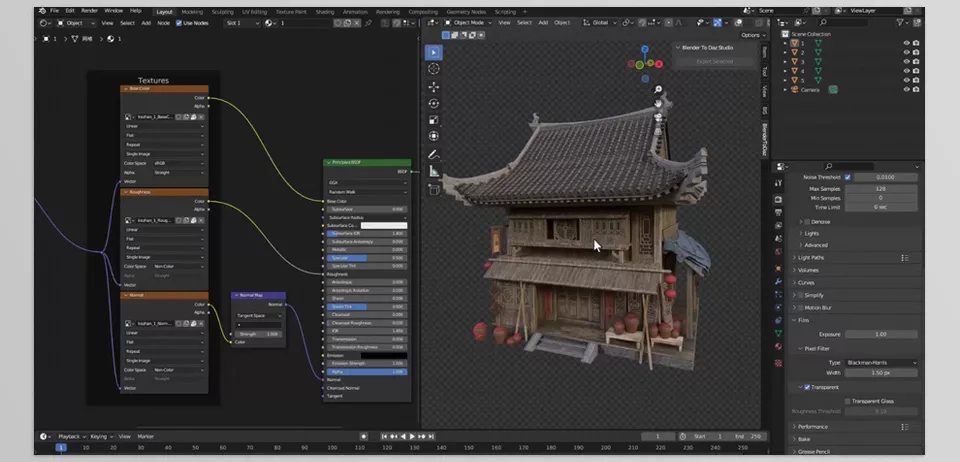Image resolution: width=960 pixels, height=462 pixels.
Task: Click the Max Samples value field
Action: pyautogui.click(x=881, y=189)
